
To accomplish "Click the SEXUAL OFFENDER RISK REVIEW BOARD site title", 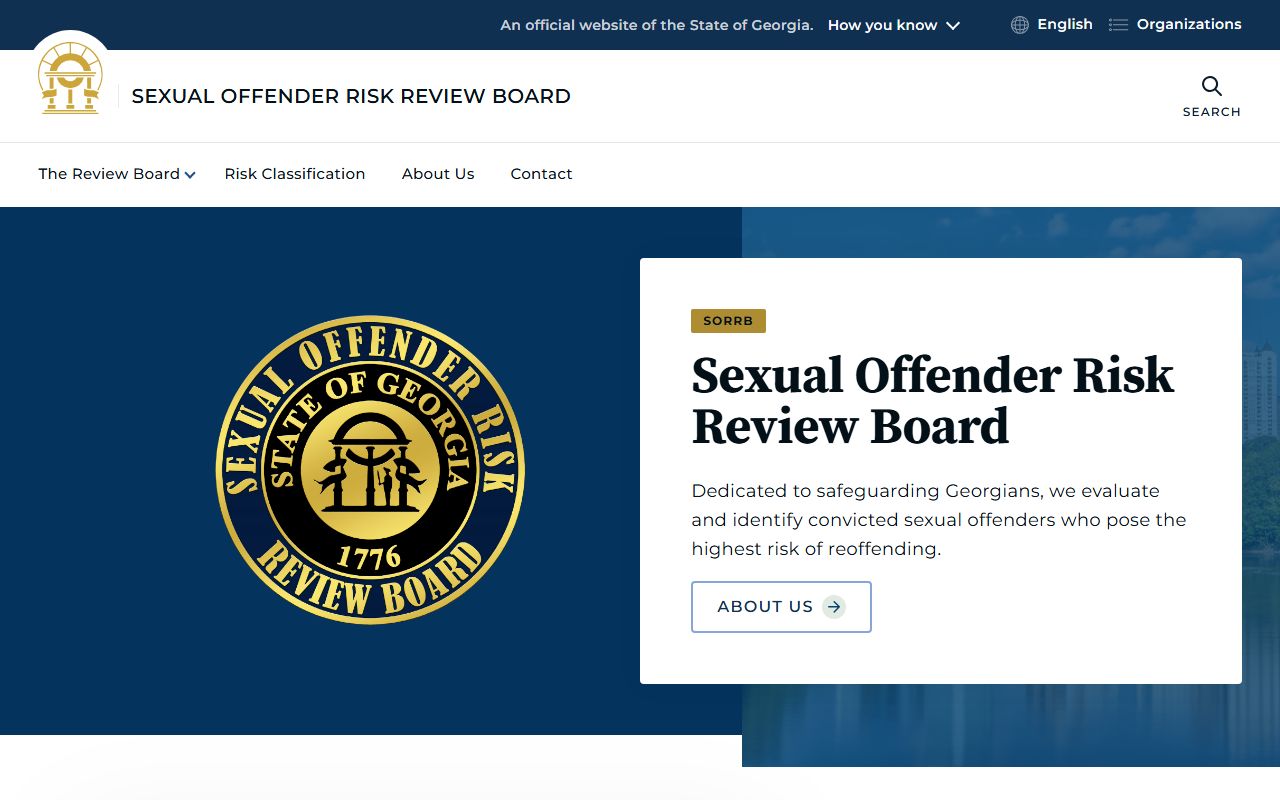I will click(x=351, y=96).
